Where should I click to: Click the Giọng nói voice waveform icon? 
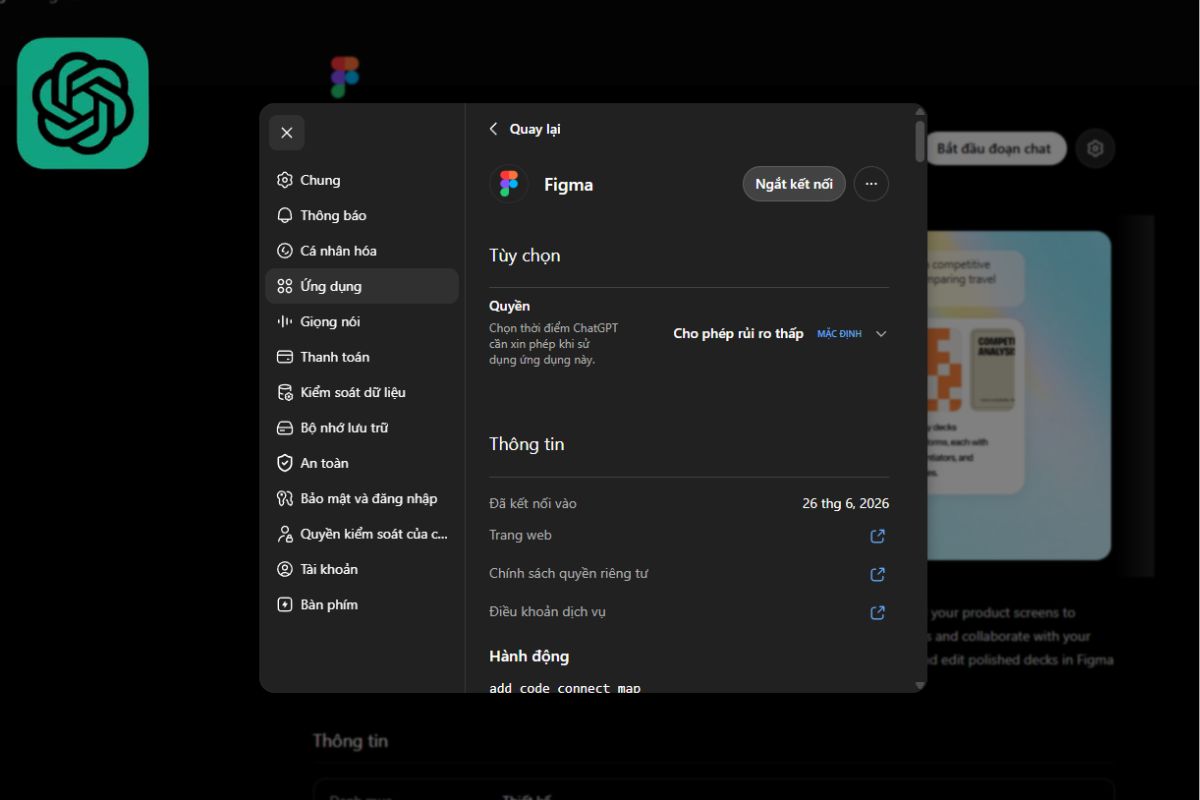[x=285, y=321]
